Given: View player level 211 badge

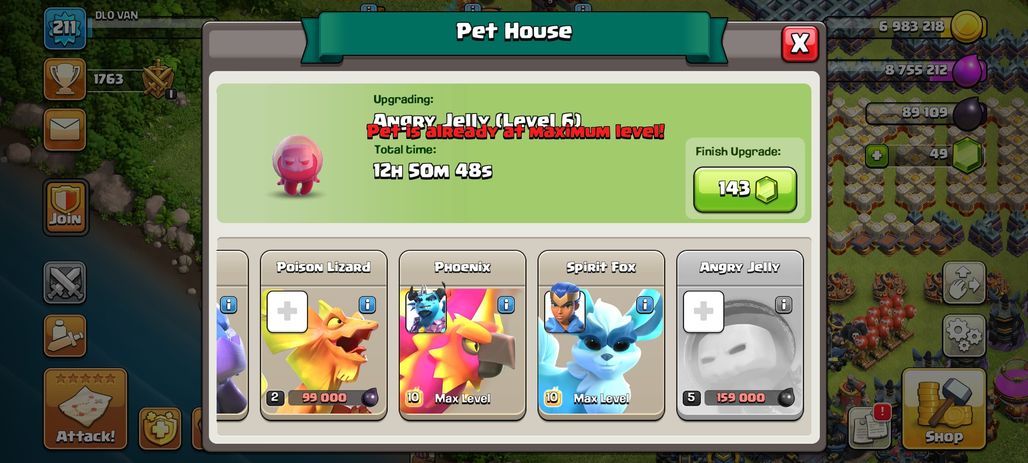Looking at the screenshot, I should point(65,28).
